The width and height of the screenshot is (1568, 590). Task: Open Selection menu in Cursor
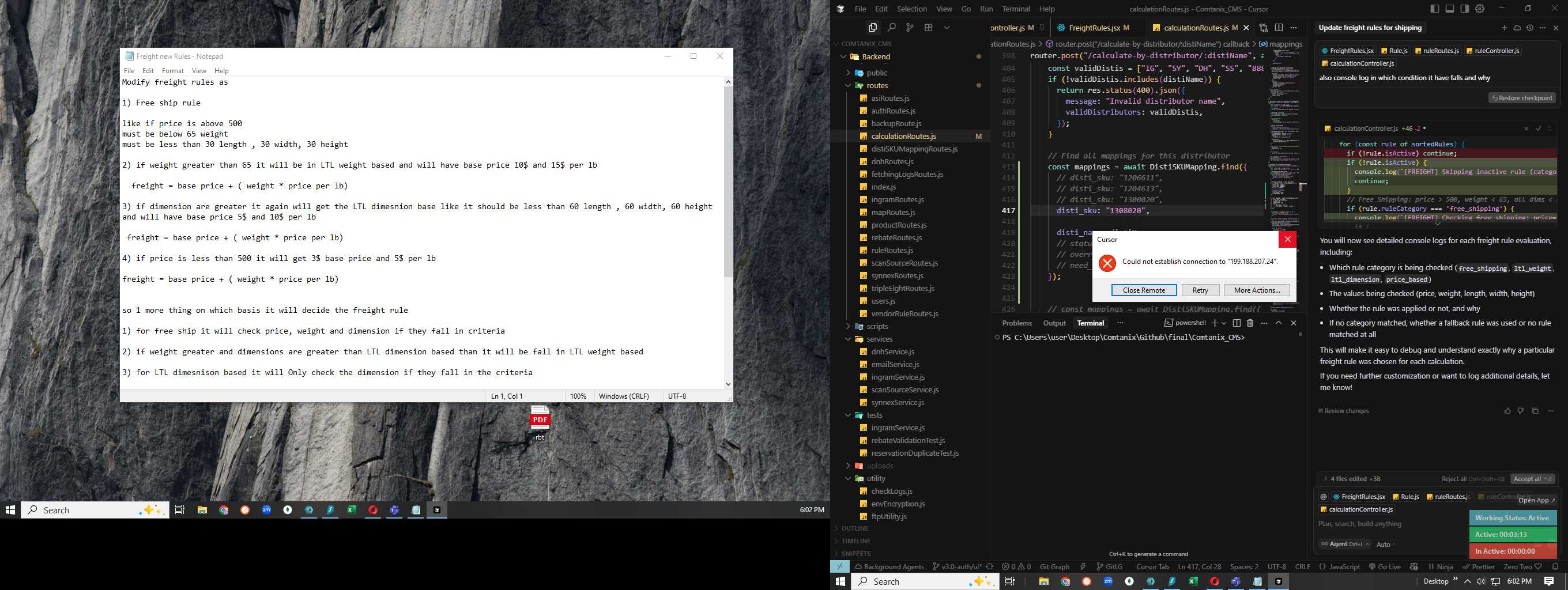tap(911, 9)
